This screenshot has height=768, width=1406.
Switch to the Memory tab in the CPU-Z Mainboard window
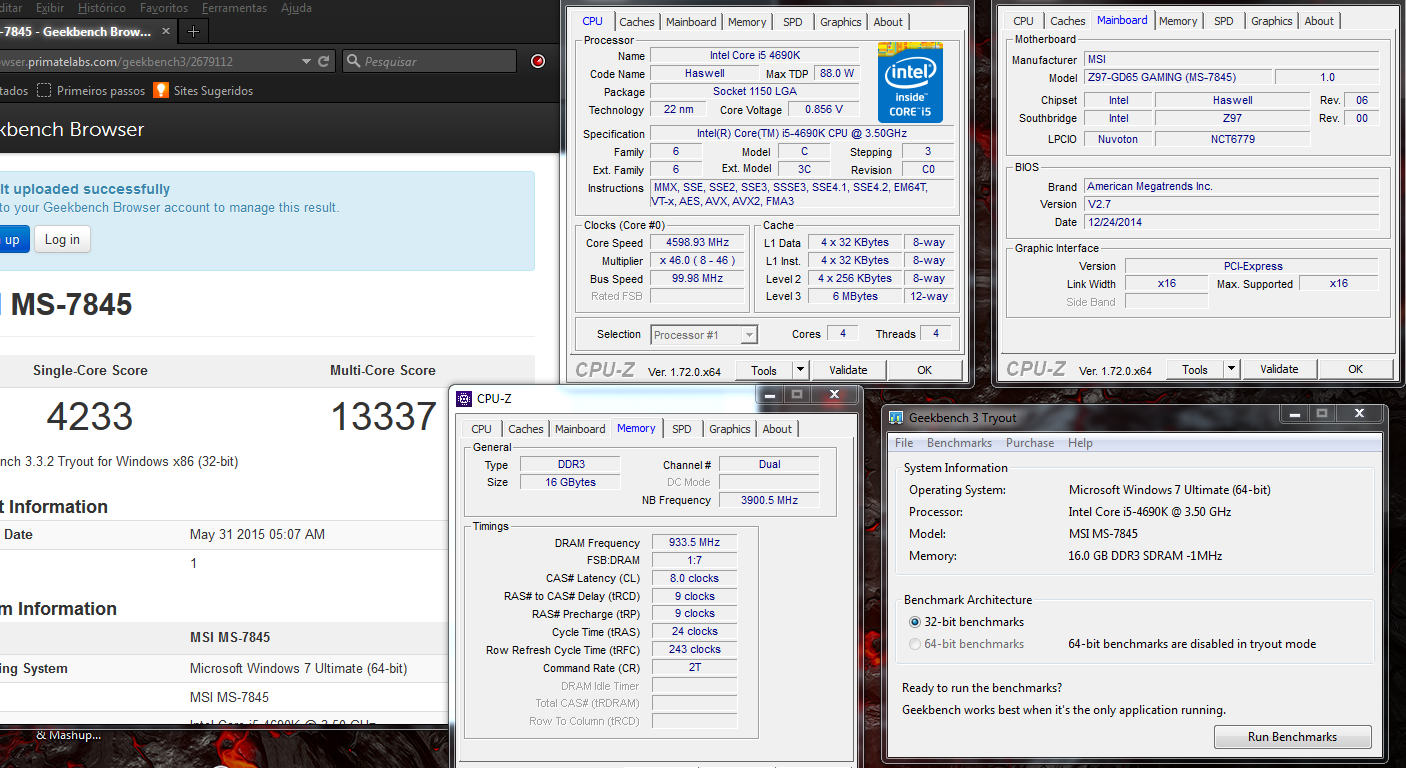coord(1178,21)
